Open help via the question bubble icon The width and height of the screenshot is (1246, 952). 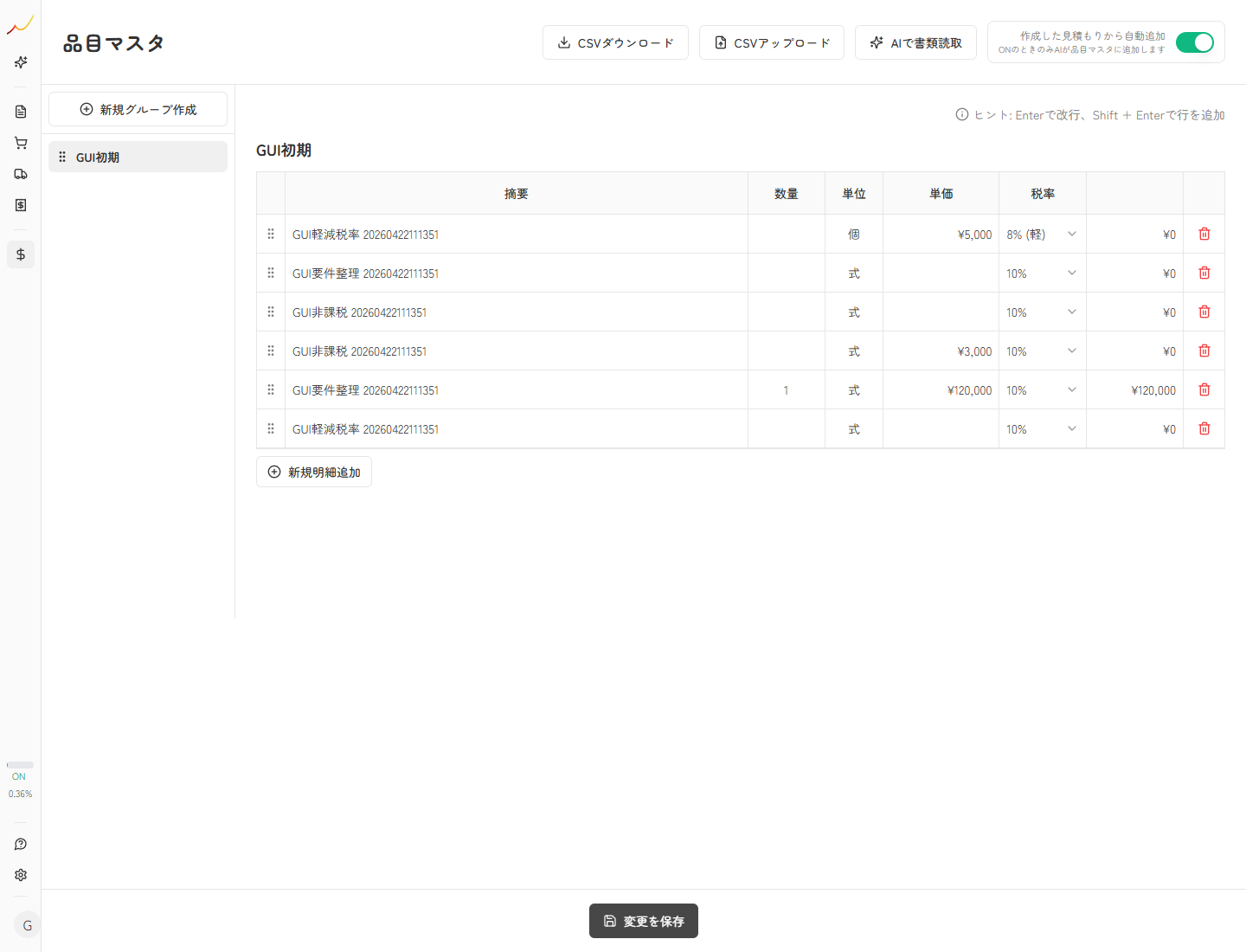tap(20, 844)
